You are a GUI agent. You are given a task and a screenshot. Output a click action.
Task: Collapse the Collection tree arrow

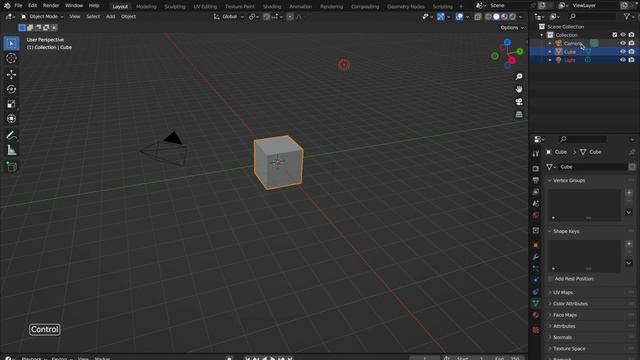point(542,35)
